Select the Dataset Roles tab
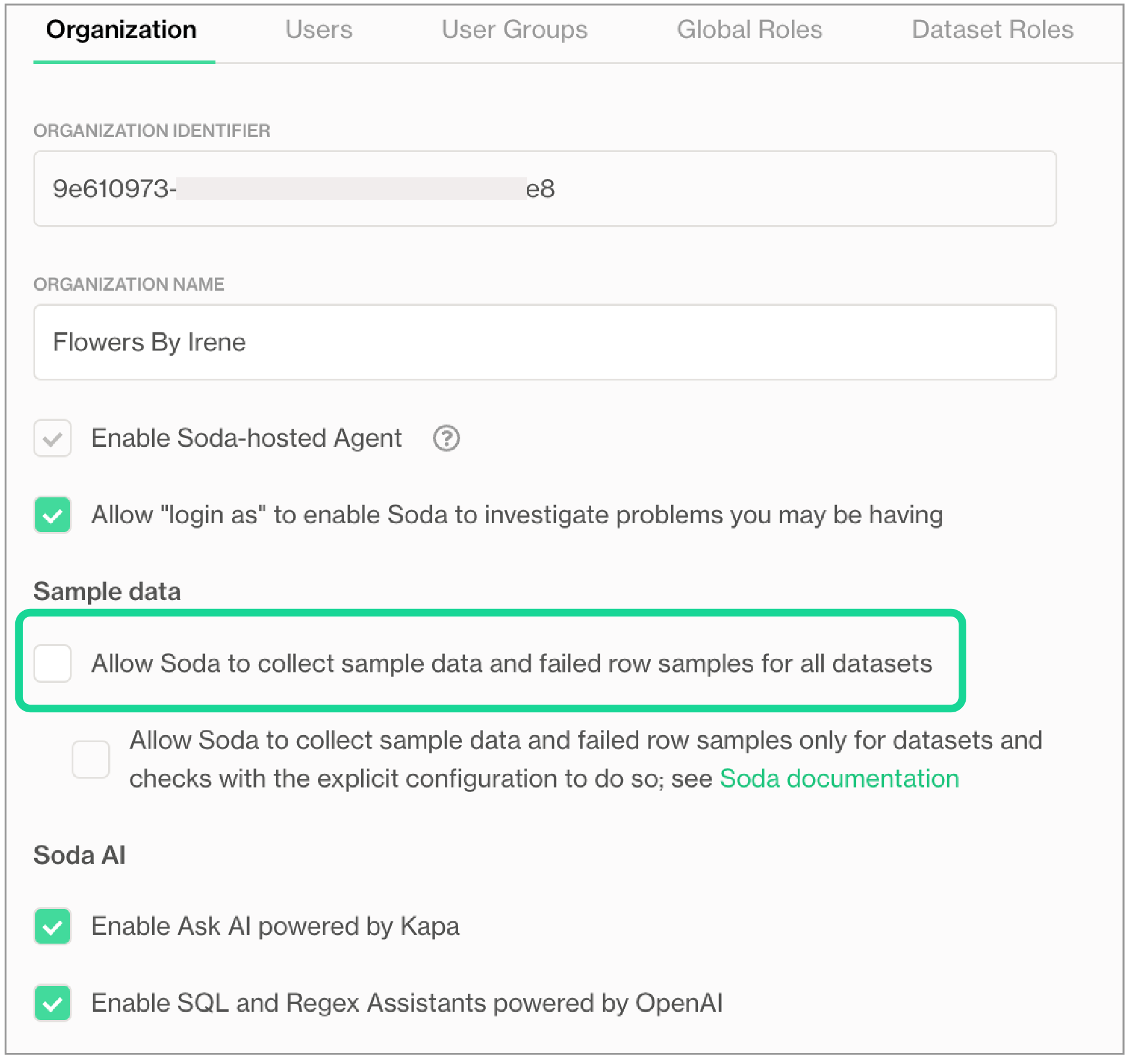Screen dimensions: 1133x1064 coord(992,29)
